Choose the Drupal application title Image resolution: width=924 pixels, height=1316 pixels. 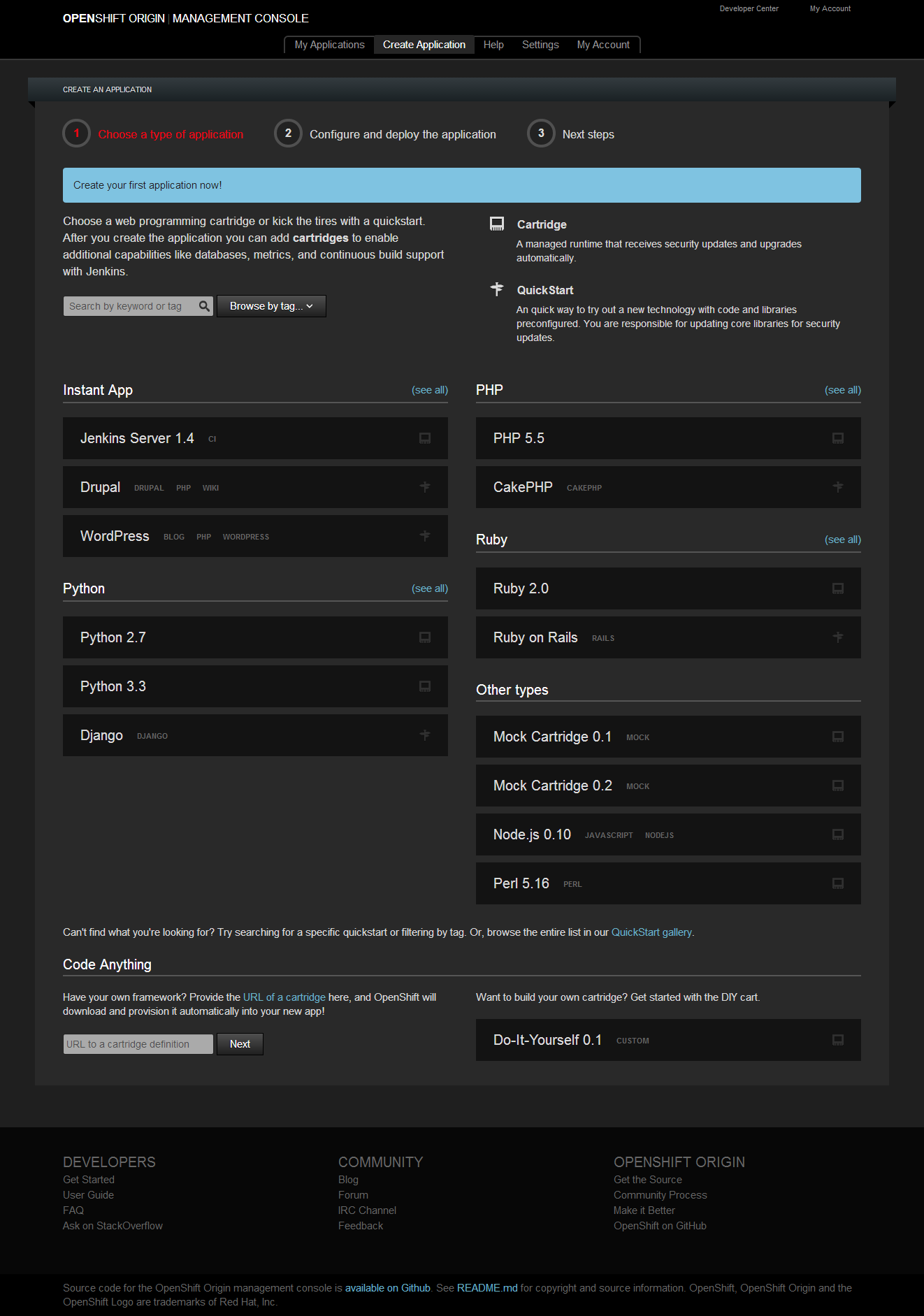click(100, 487)
